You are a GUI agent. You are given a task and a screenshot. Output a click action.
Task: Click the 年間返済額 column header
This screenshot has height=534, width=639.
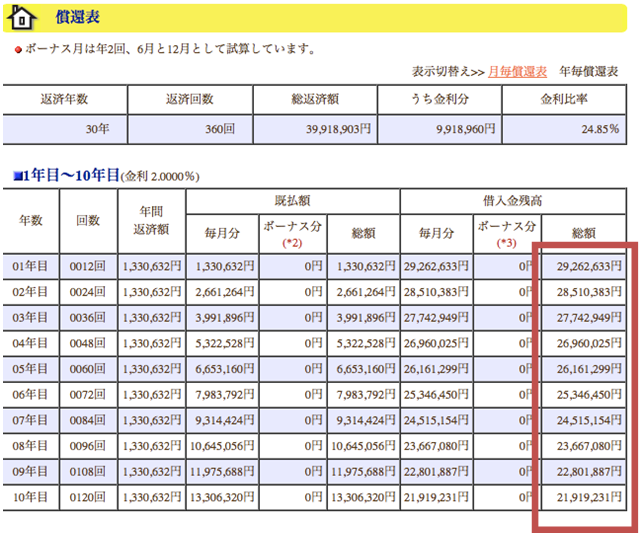(x=150, y=221)
